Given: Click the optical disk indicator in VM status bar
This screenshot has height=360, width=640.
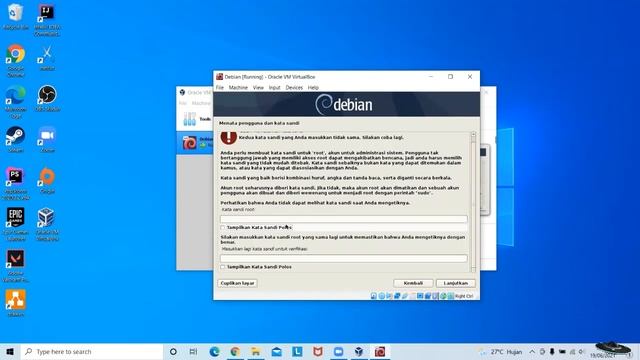Looking at the screenshot, I should click(x=381, y=296).
